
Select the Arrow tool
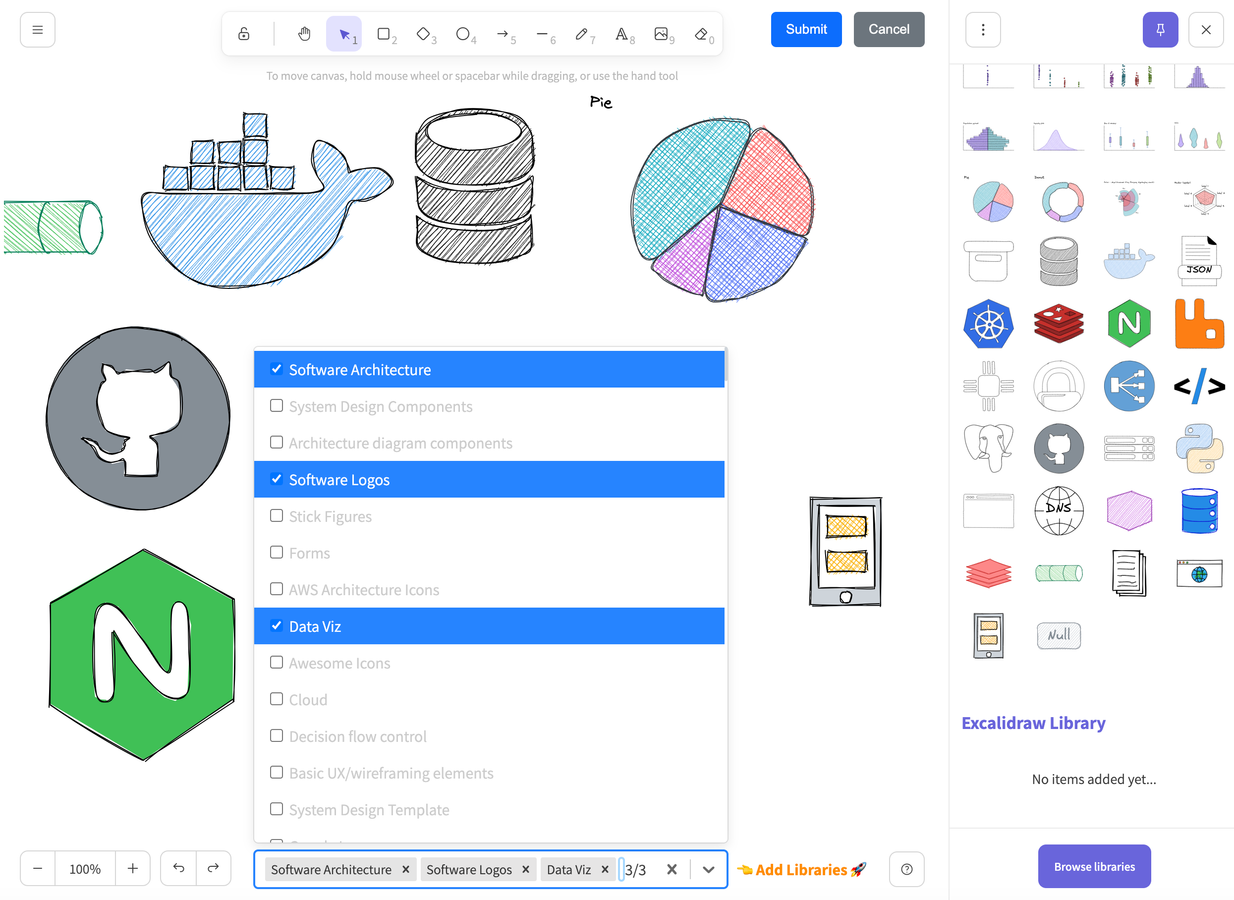click(504, 34)
